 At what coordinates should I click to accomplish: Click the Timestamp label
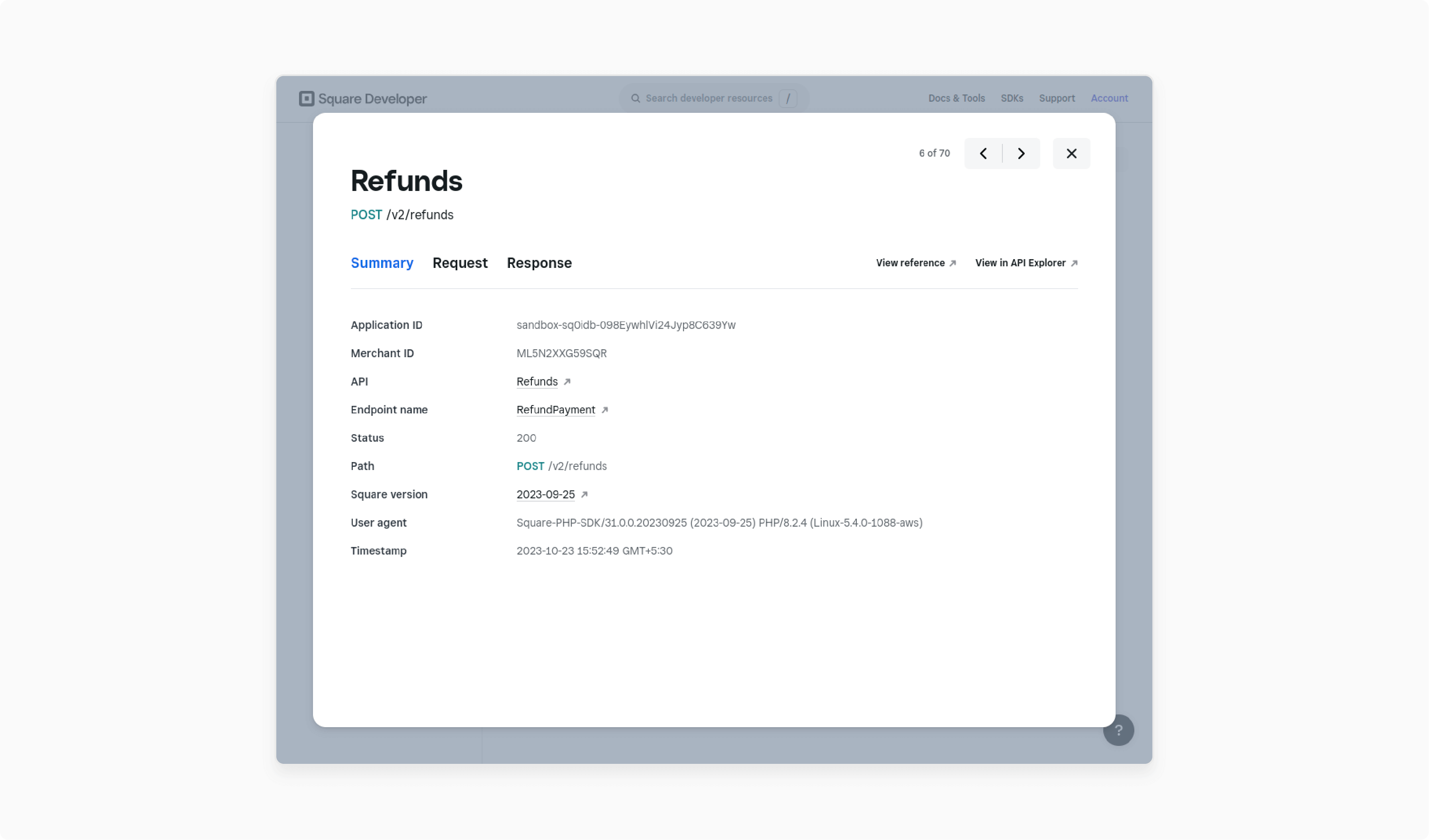coord(378,551)
